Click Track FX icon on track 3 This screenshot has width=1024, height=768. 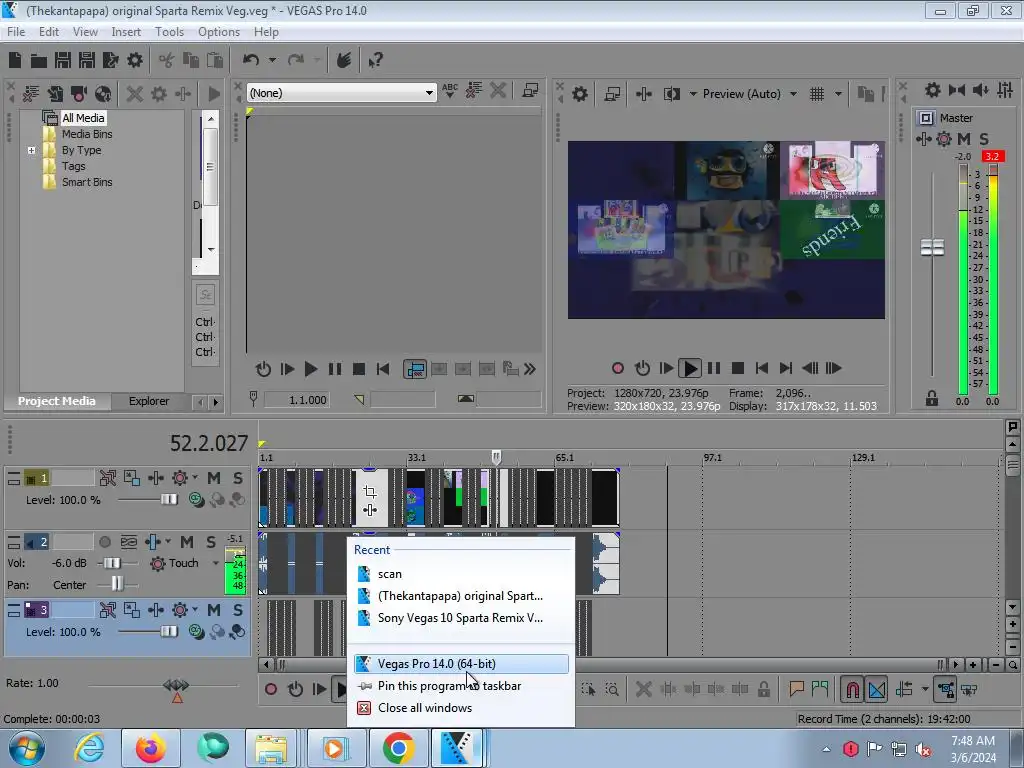coord(156,610)
